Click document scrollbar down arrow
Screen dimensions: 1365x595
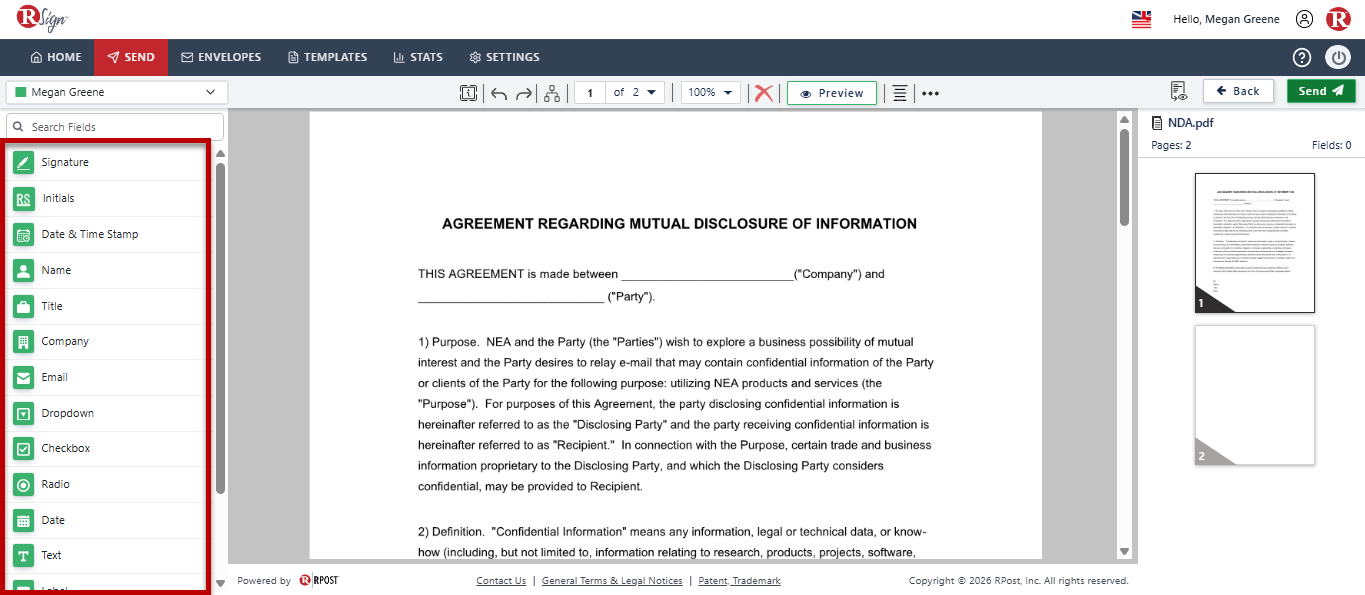(1124, 552)
